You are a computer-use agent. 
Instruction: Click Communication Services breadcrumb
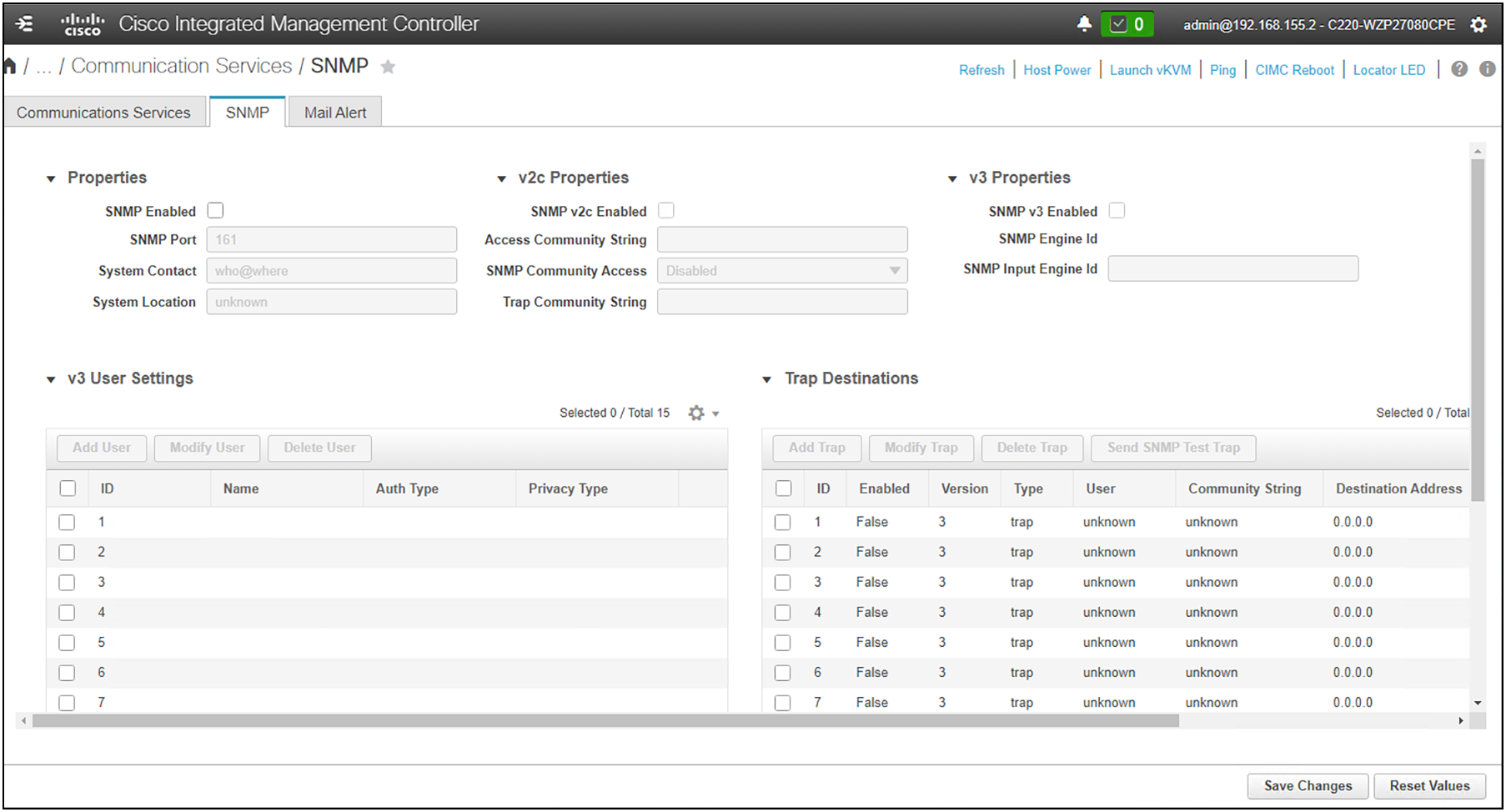coord(182,66)
